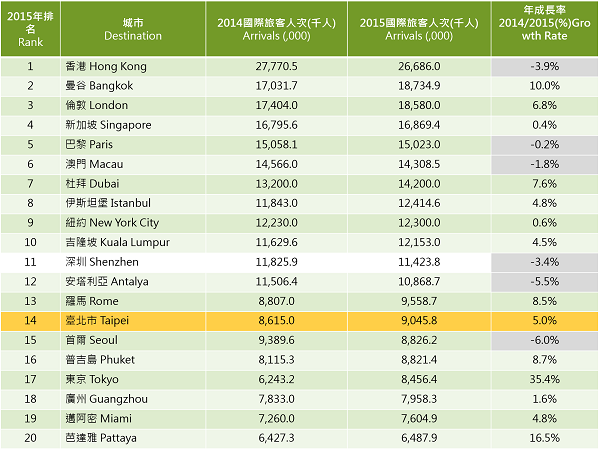The width and height of the screenshot is (600, 451).
Task: Click Dubai's 2014 value 13,200.0
Action: click(276, 184)
